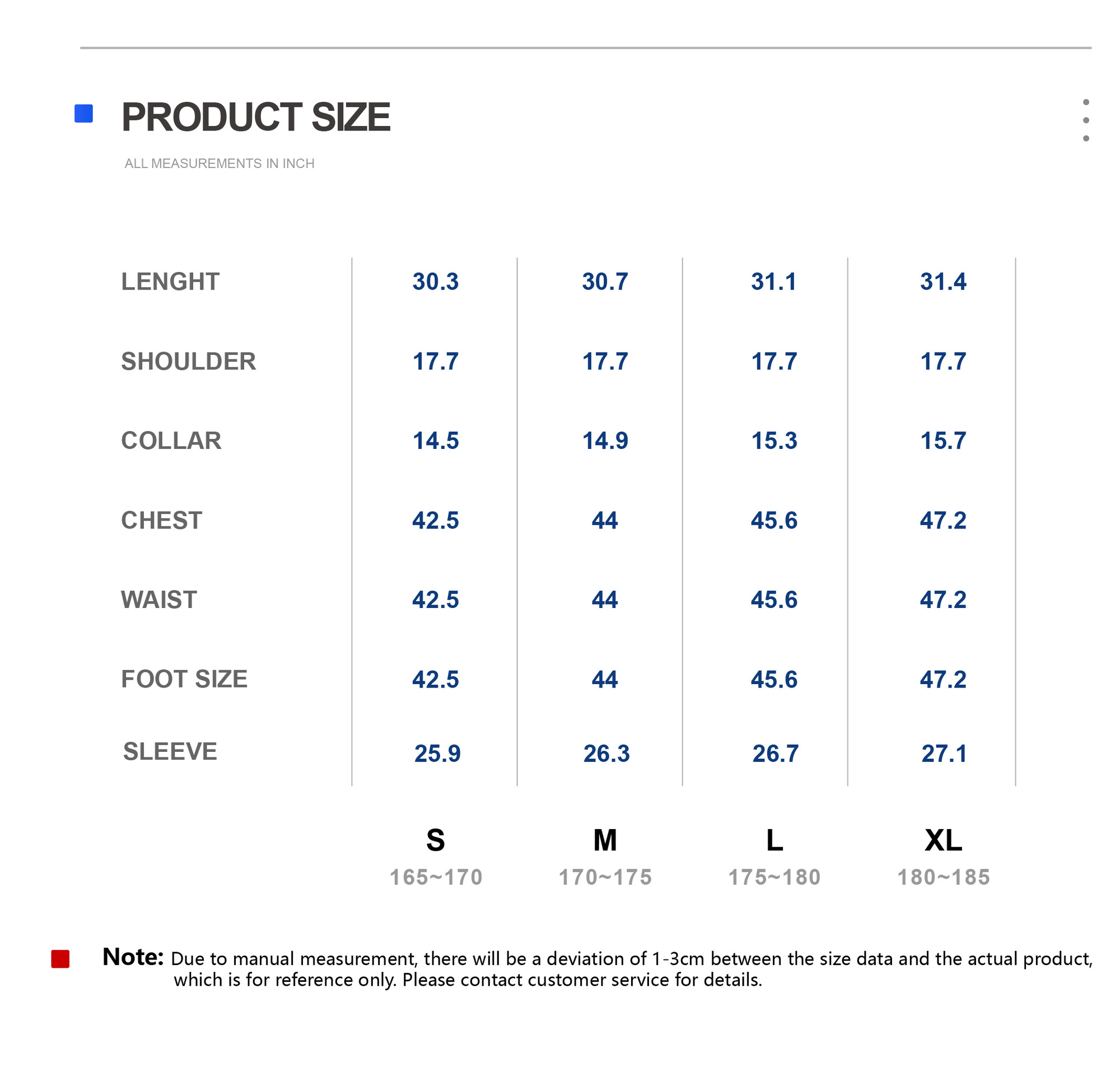Choose the L size column label

click(774, 840)
